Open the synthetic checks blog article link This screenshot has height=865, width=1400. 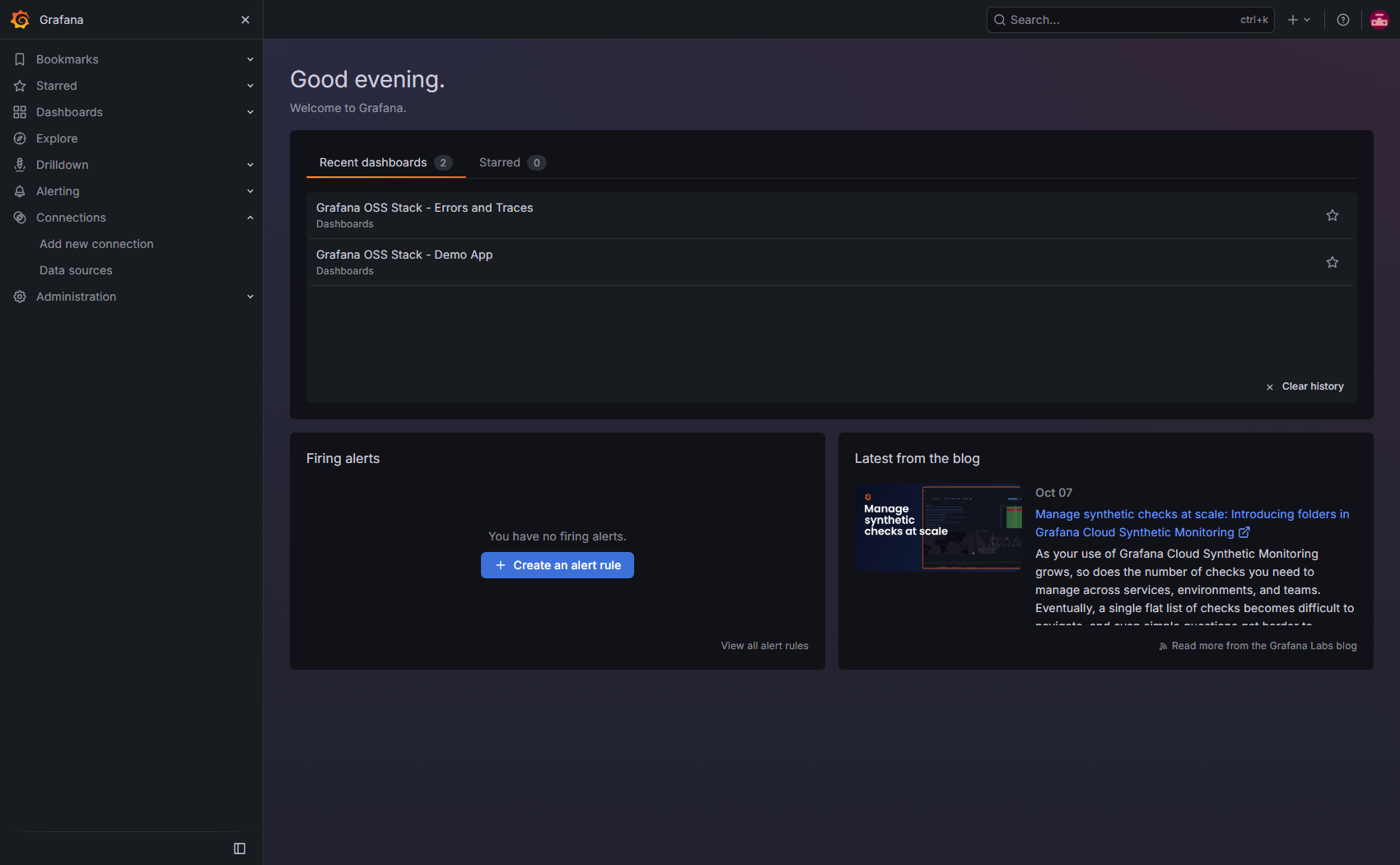pos(1192,523)
